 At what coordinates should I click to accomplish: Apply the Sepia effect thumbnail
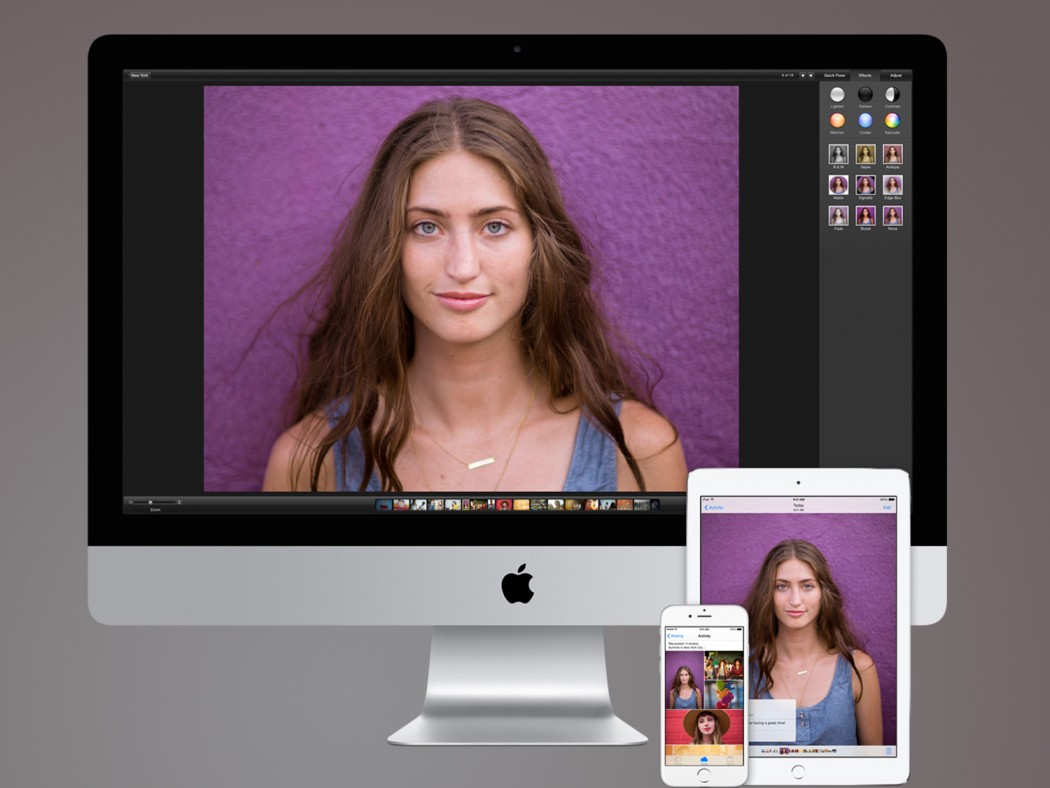(x=865, y=154)
